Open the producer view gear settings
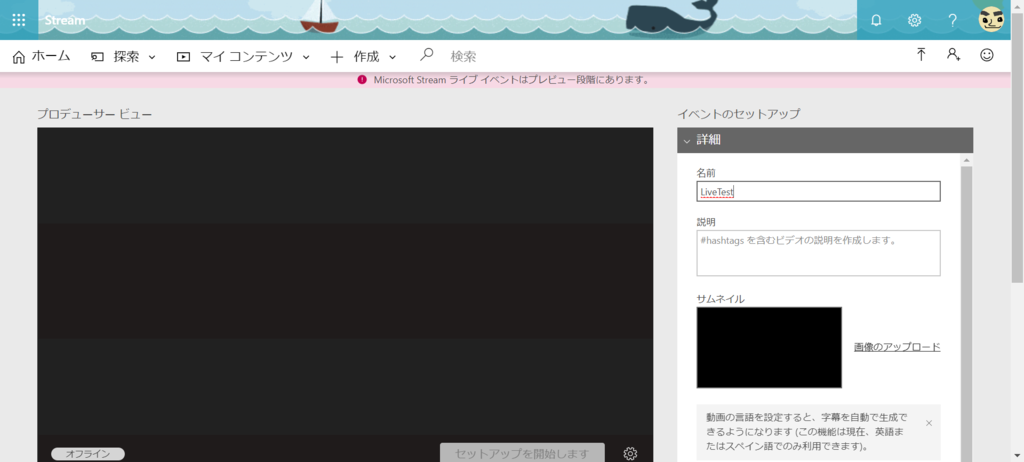Viewport: 1024px width, 462px height. point(630,453)
